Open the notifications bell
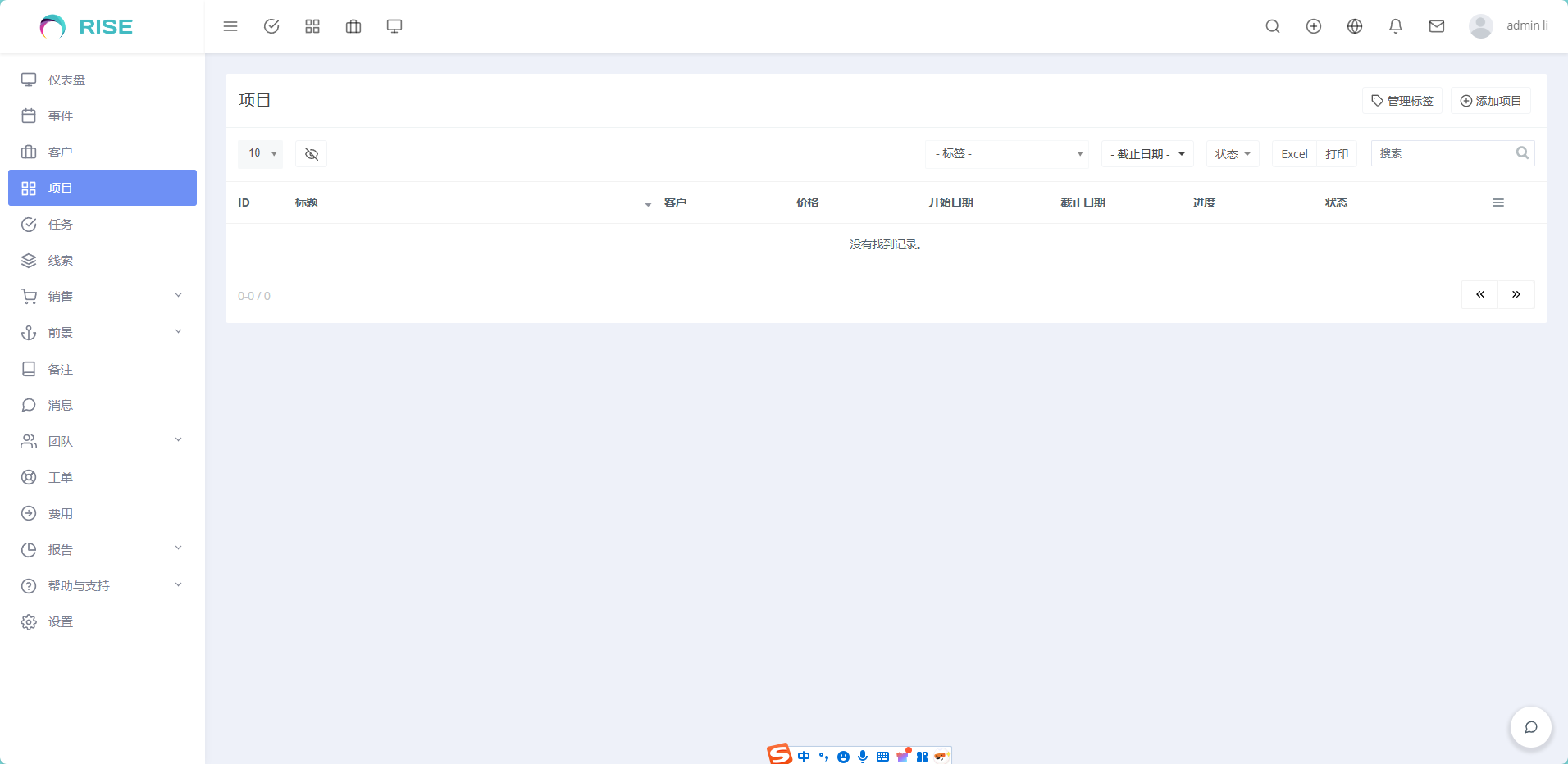 (1395, 26)
